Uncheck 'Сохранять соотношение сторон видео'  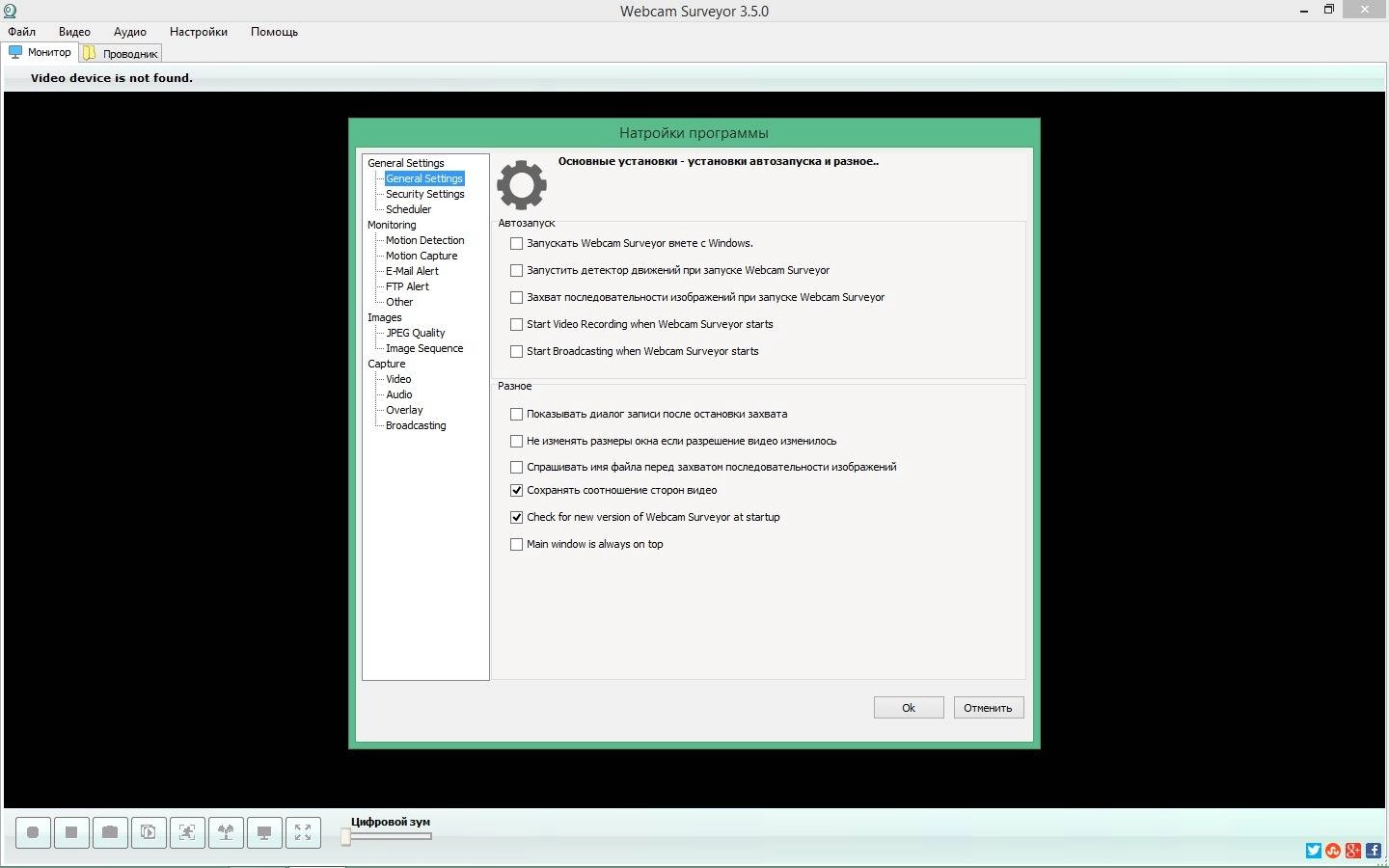[x=516, y=491]
